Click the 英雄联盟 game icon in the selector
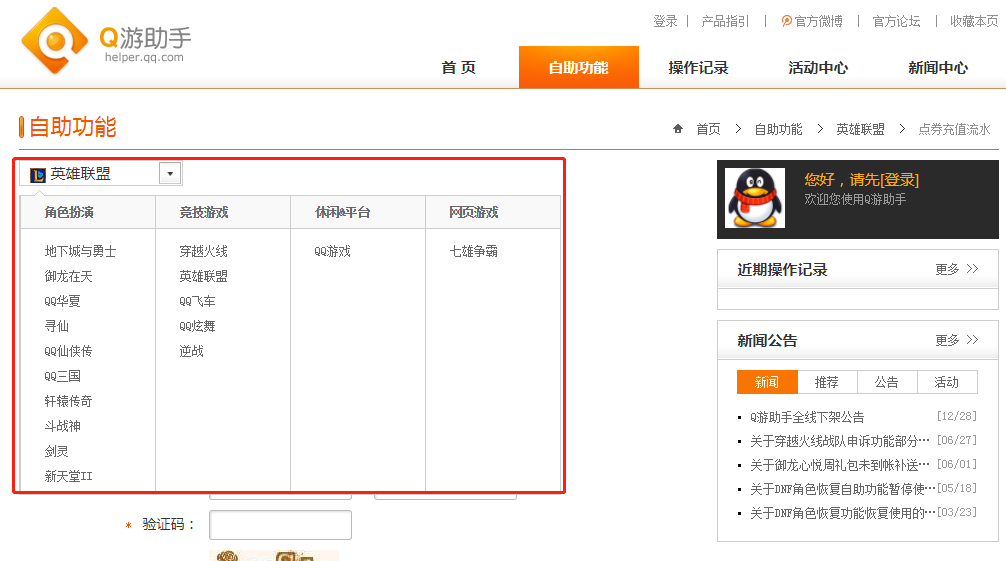The image size is (1006, 561). click(38, 175)
